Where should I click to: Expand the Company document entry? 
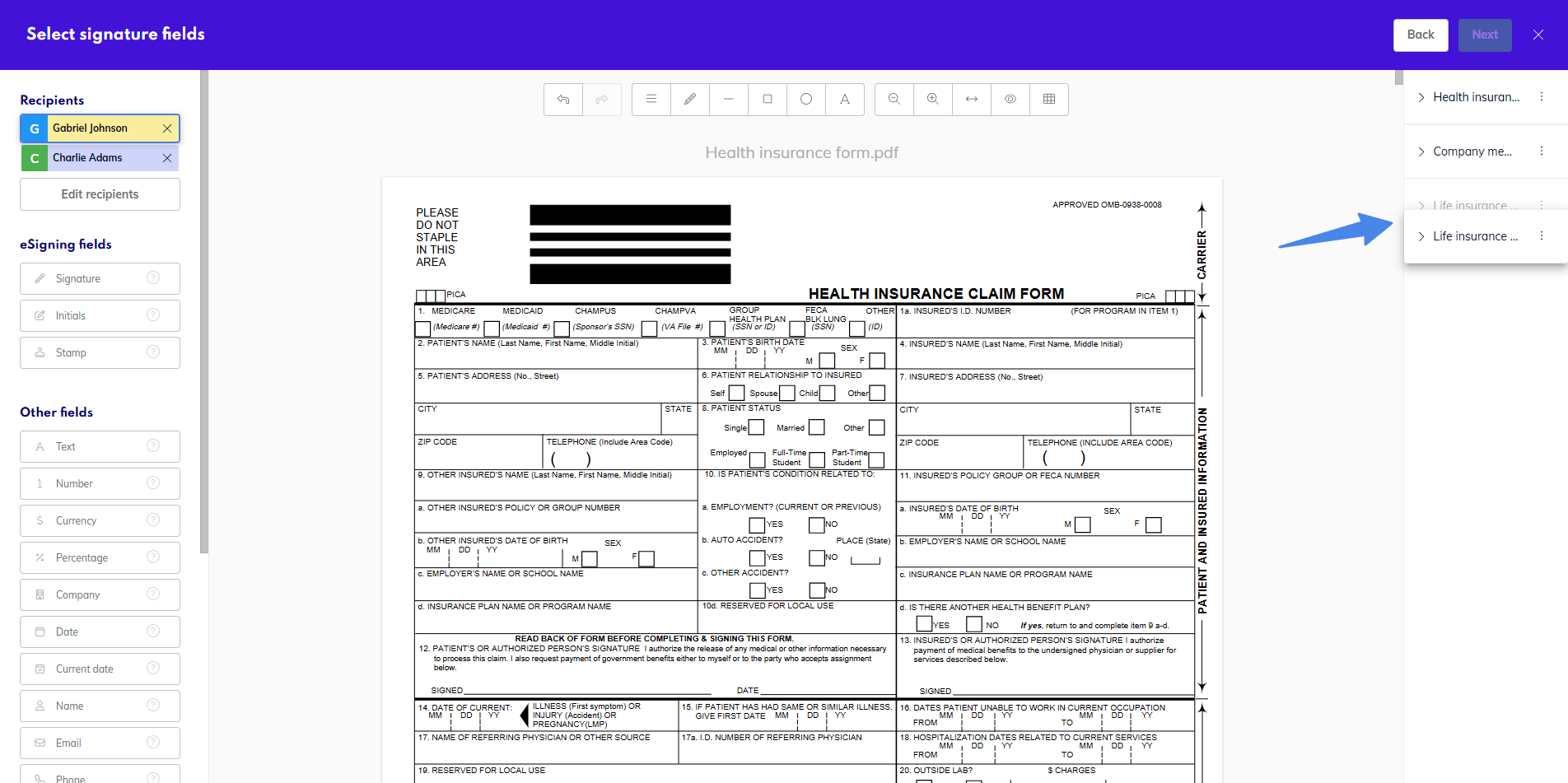[x=1421, y=151]
